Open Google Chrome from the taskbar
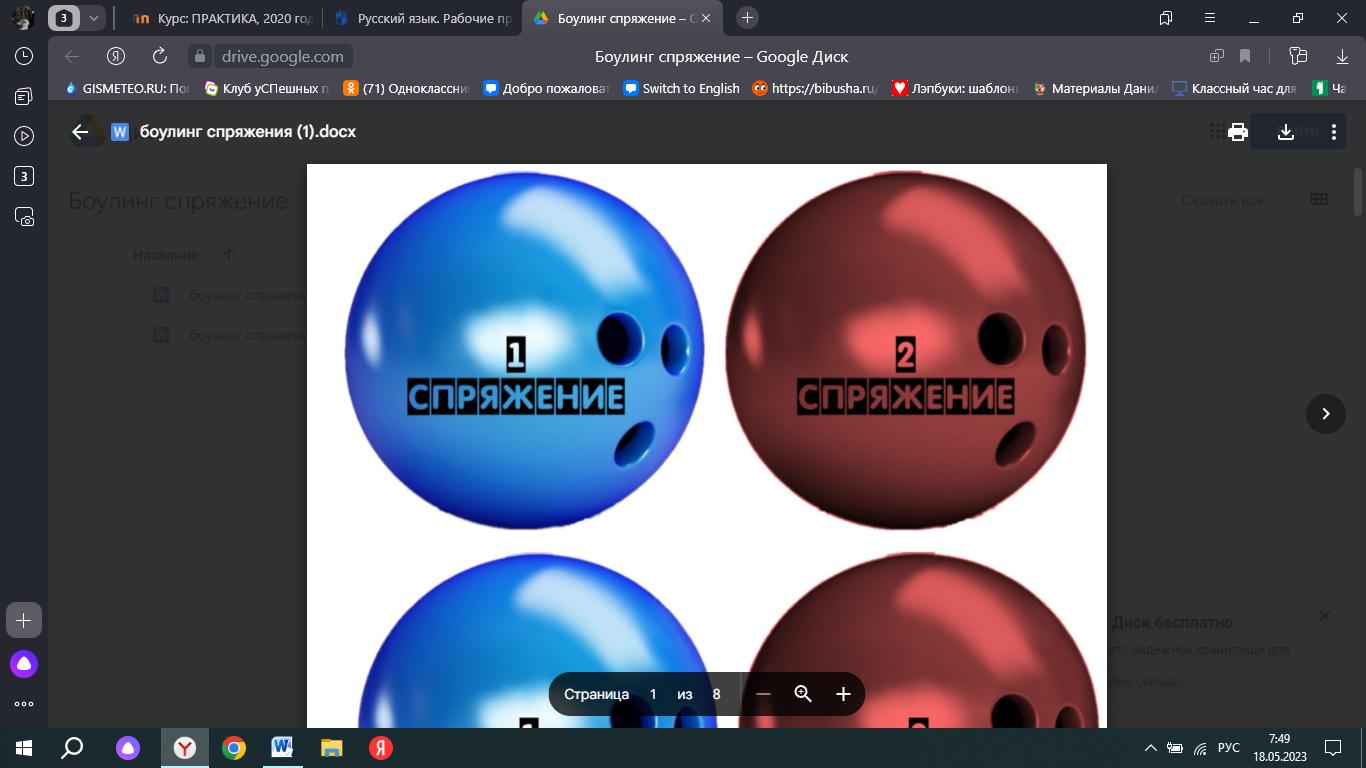Viewport: 1366px width, 768px height. coord(234,747)
